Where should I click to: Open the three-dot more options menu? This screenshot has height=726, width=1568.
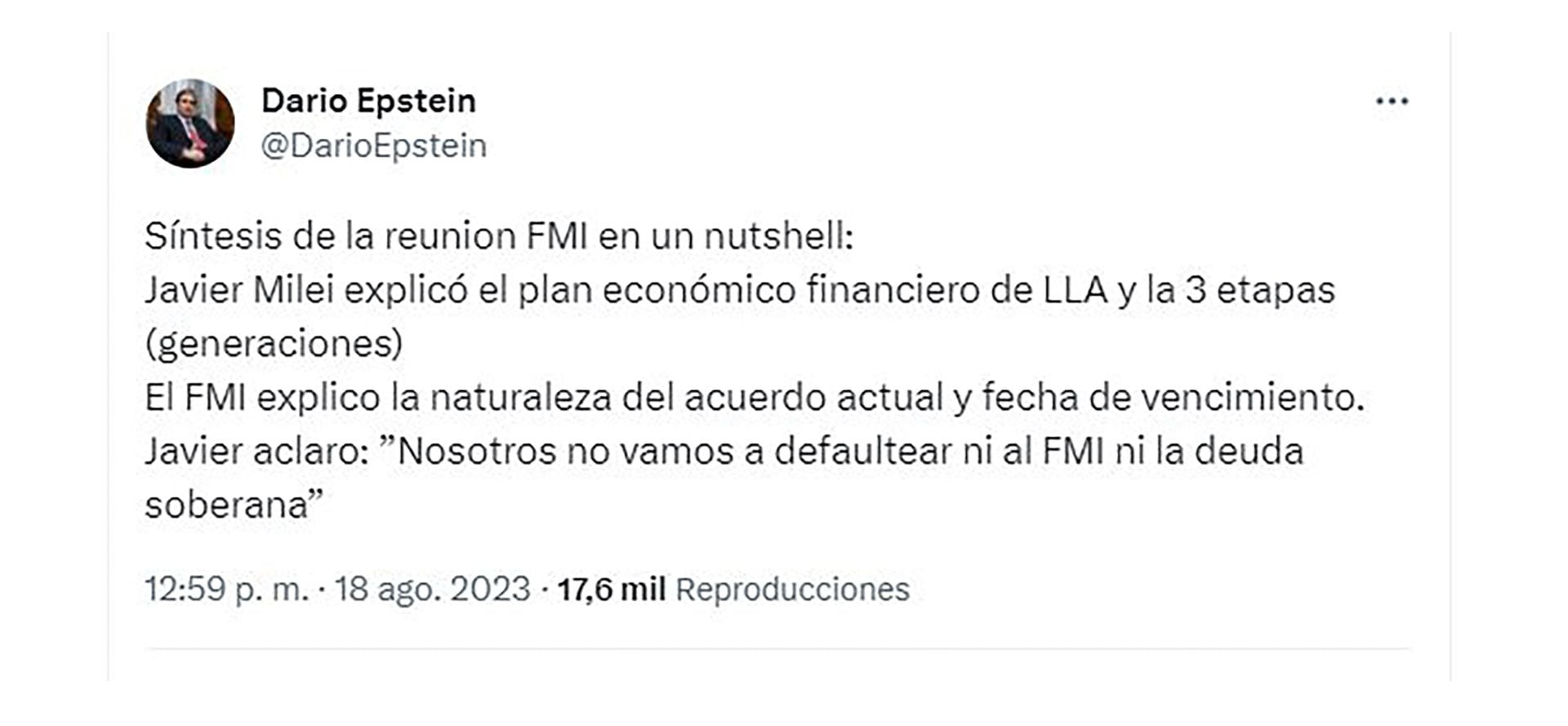click(1392, 101)
